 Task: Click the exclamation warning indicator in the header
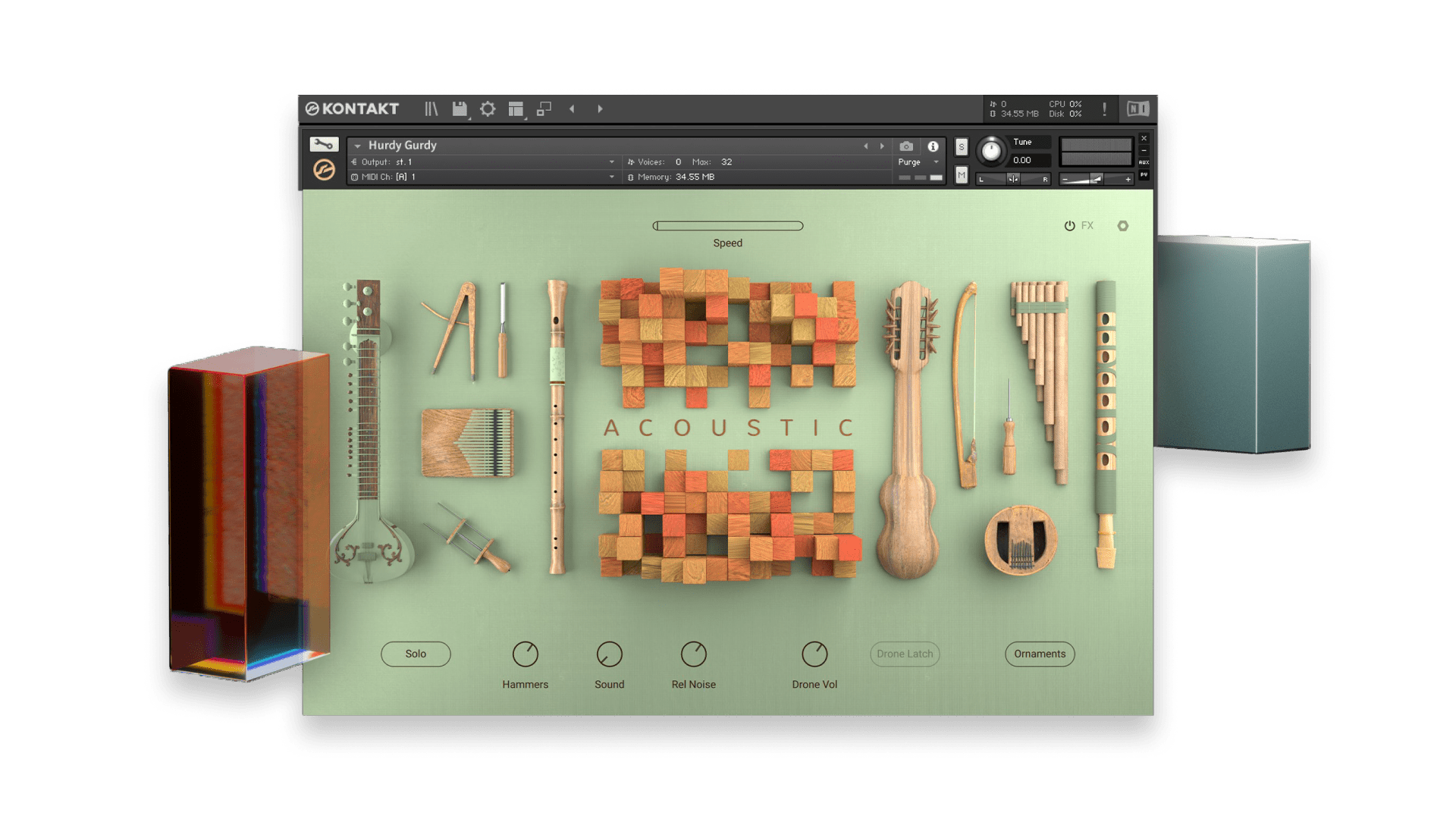[x=1104, y=109]
